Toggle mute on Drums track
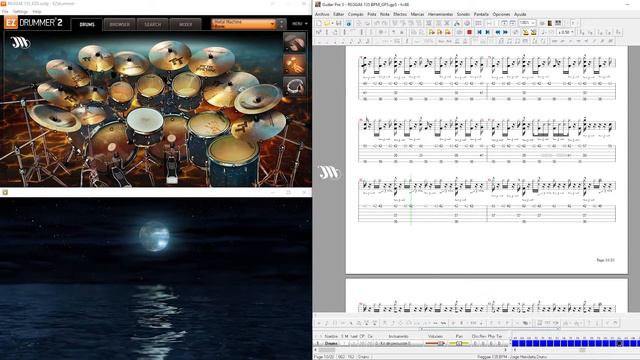Image resolution: width=640 pixels, height=360 pixels. (x=347, y=344)
